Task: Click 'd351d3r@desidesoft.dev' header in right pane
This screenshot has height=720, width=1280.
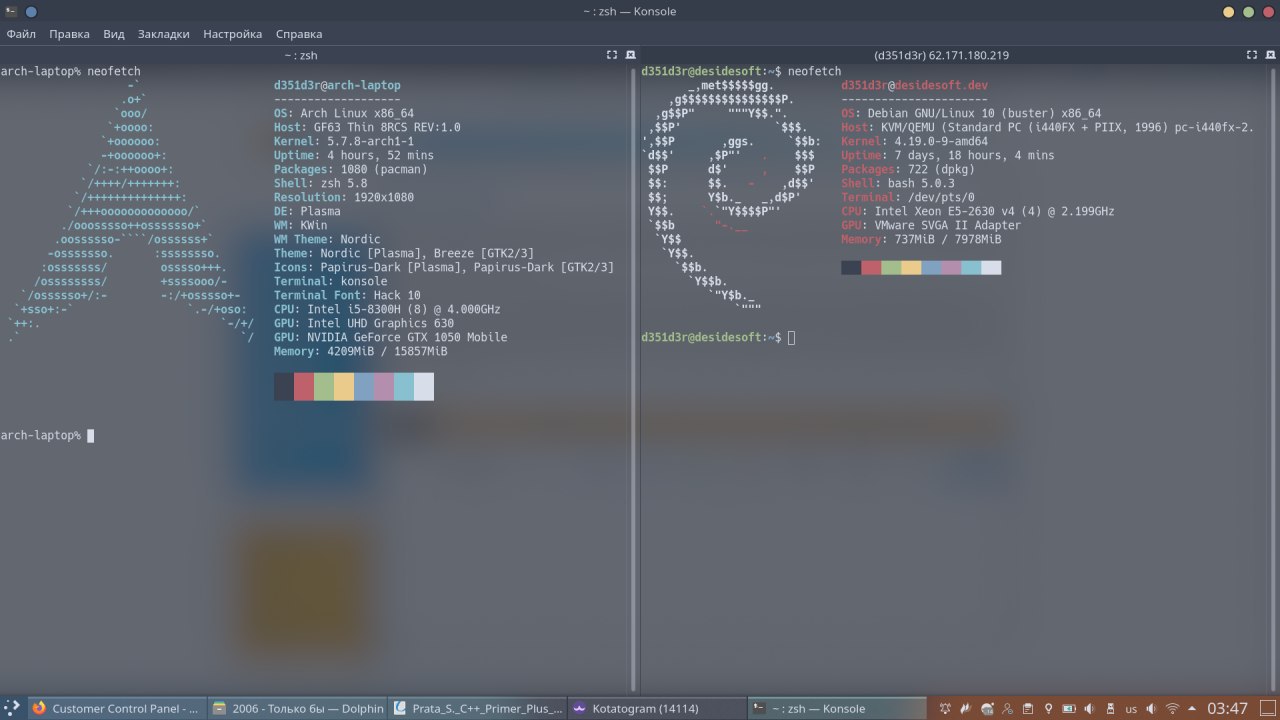Action: point(915,86)
